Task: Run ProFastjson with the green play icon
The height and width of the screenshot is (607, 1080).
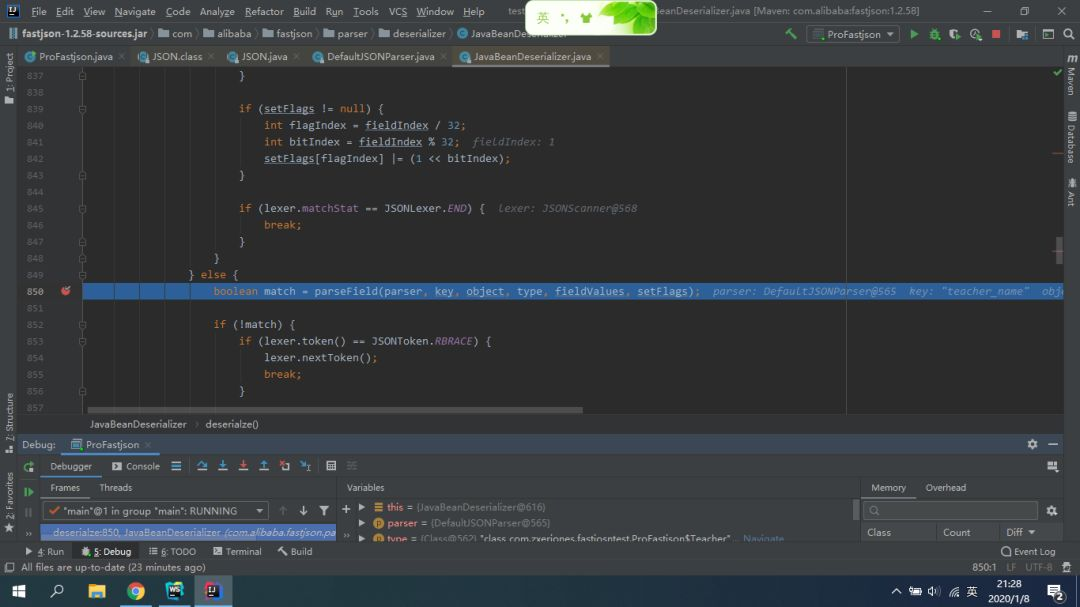Action: [x=914, y=34]
